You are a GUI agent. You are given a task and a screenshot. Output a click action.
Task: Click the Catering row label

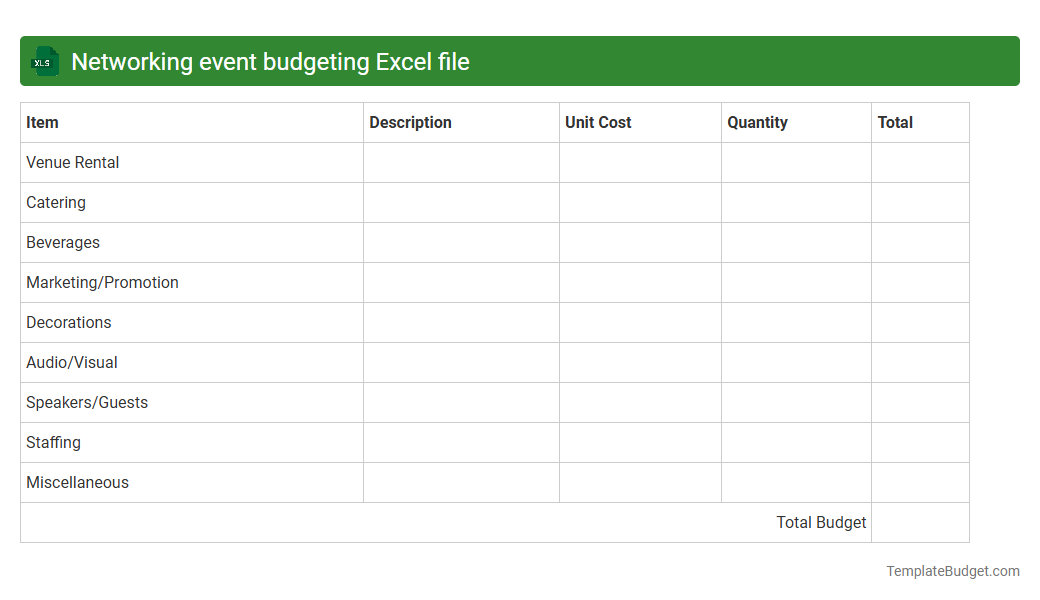[x=56, y=202]
